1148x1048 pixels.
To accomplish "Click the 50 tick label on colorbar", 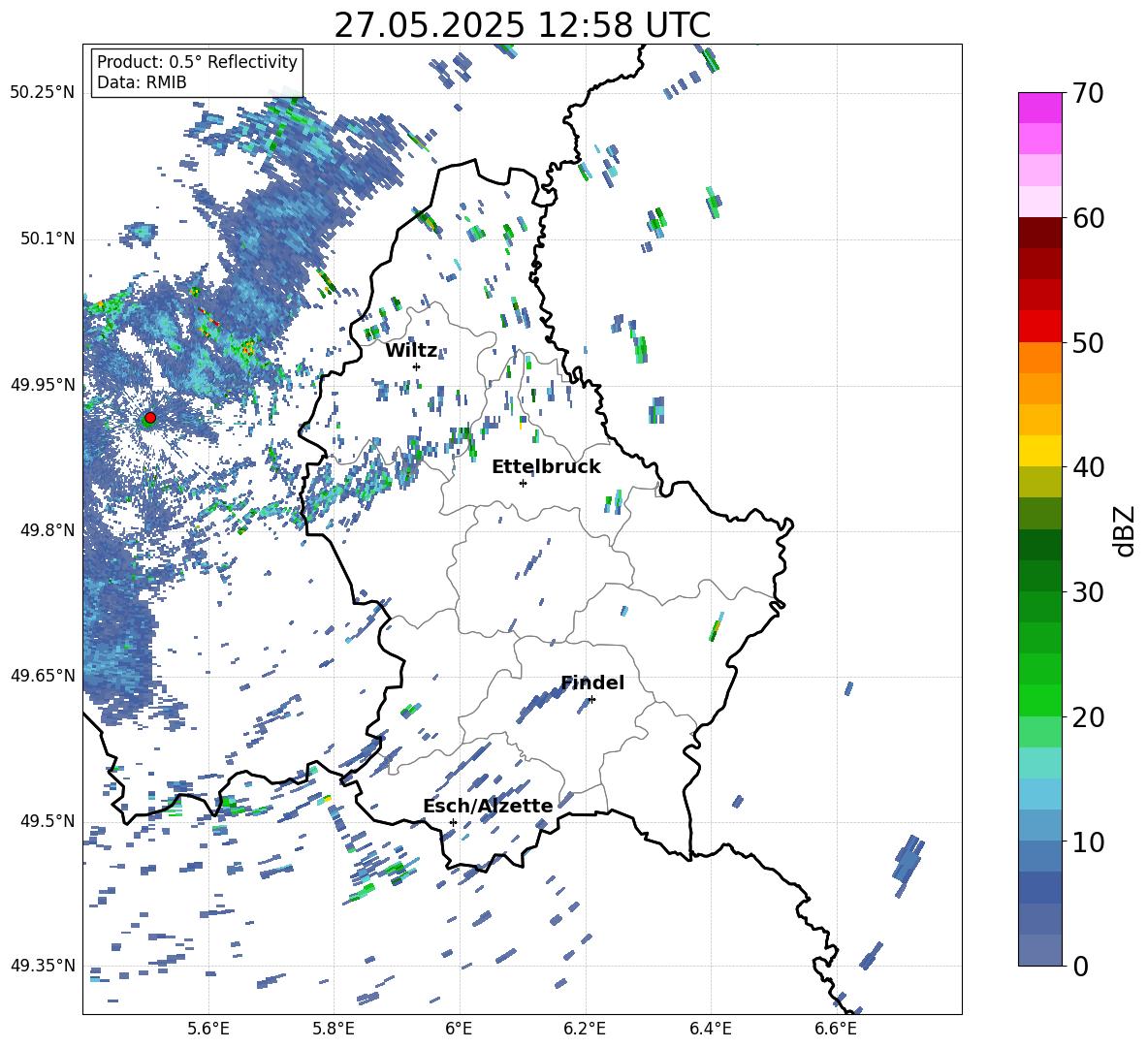I will 1087,342.
